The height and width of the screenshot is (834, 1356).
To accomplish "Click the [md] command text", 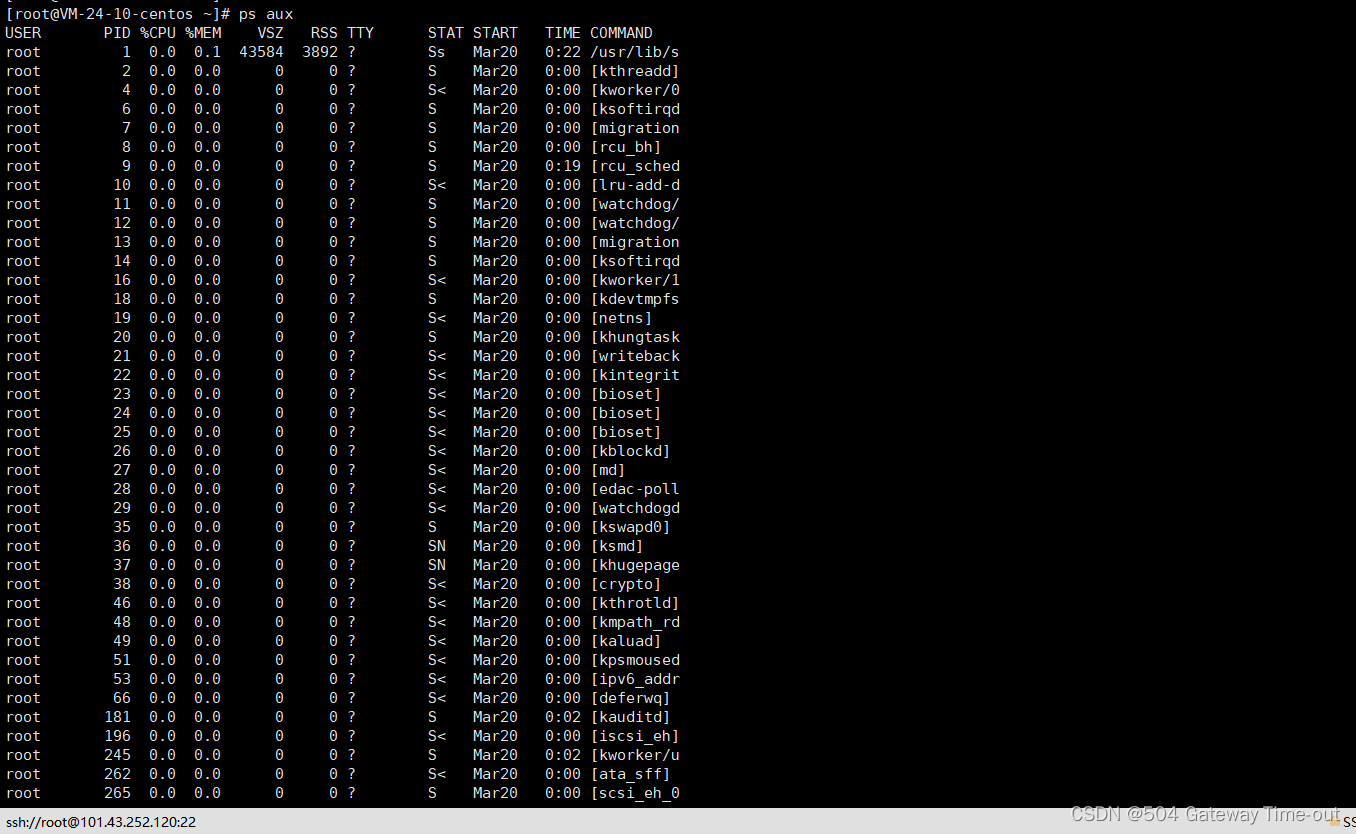I will [x=608, y=470].
